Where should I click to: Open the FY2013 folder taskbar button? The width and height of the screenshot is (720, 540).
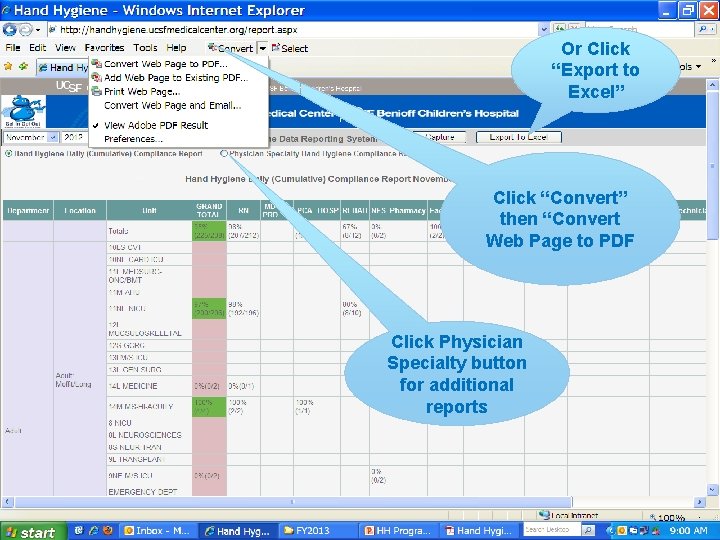tap(318, 531)
